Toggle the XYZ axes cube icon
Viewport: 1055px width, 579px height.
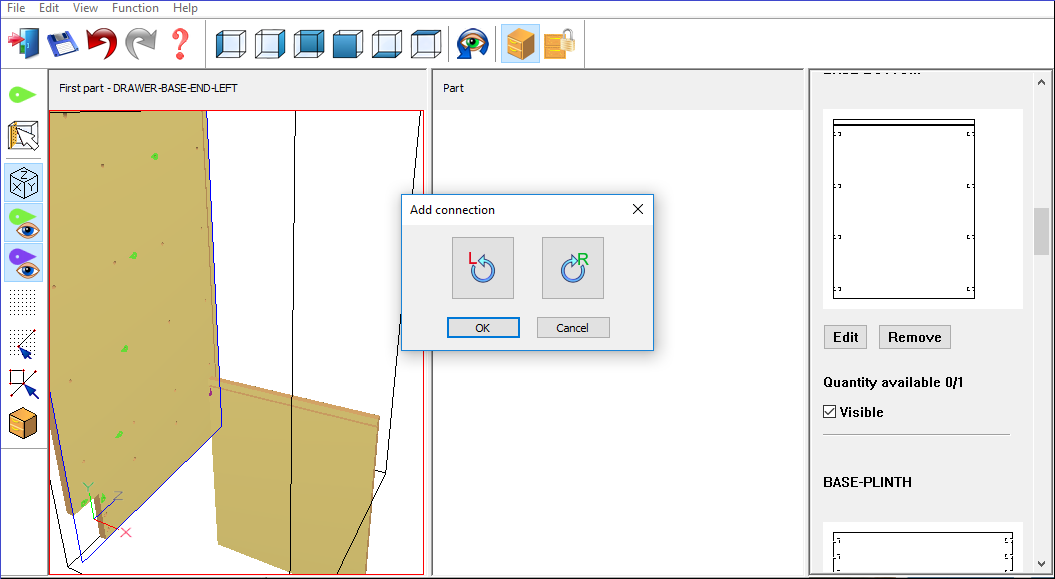(24, 182)
